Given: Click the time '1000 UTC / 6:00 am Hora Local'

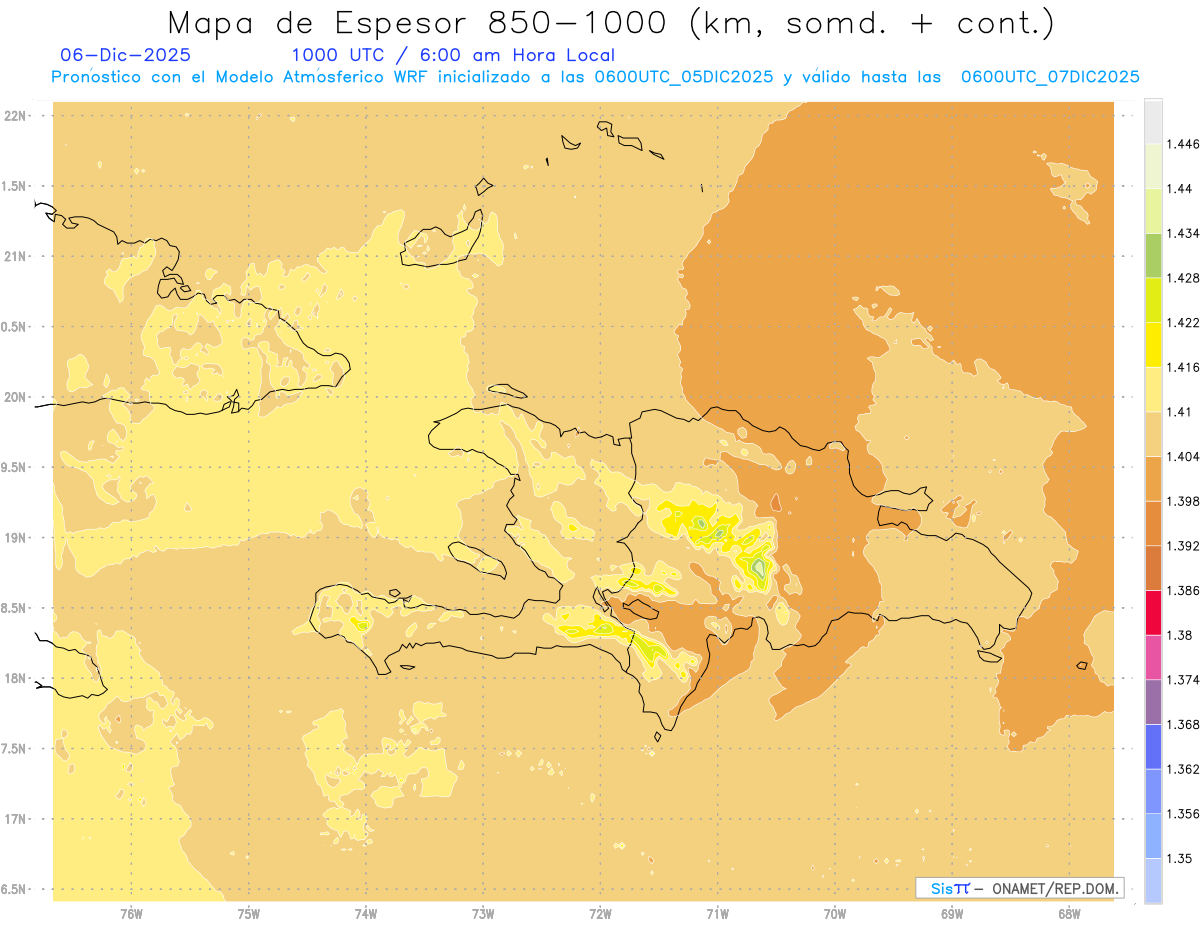Looking at the screenshot, I should tap(453, 55).
